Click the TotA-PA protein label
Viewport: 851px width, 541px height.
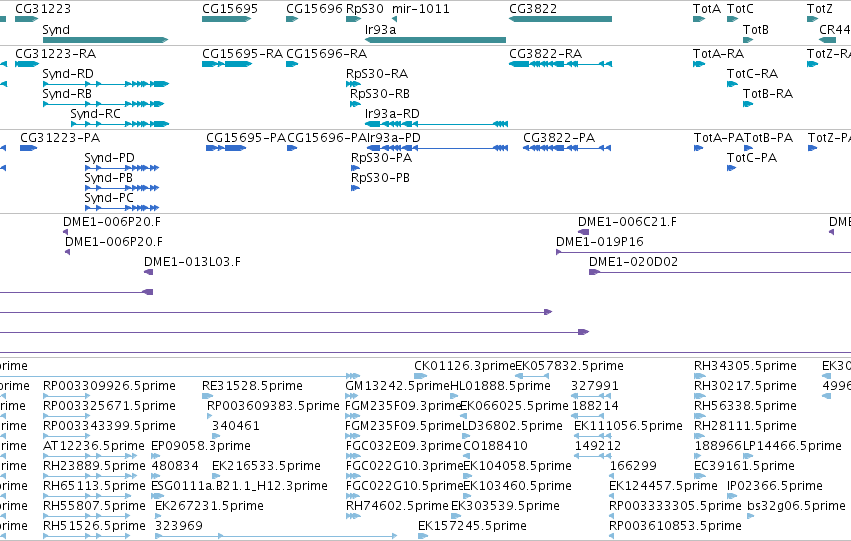pos(718,138)
